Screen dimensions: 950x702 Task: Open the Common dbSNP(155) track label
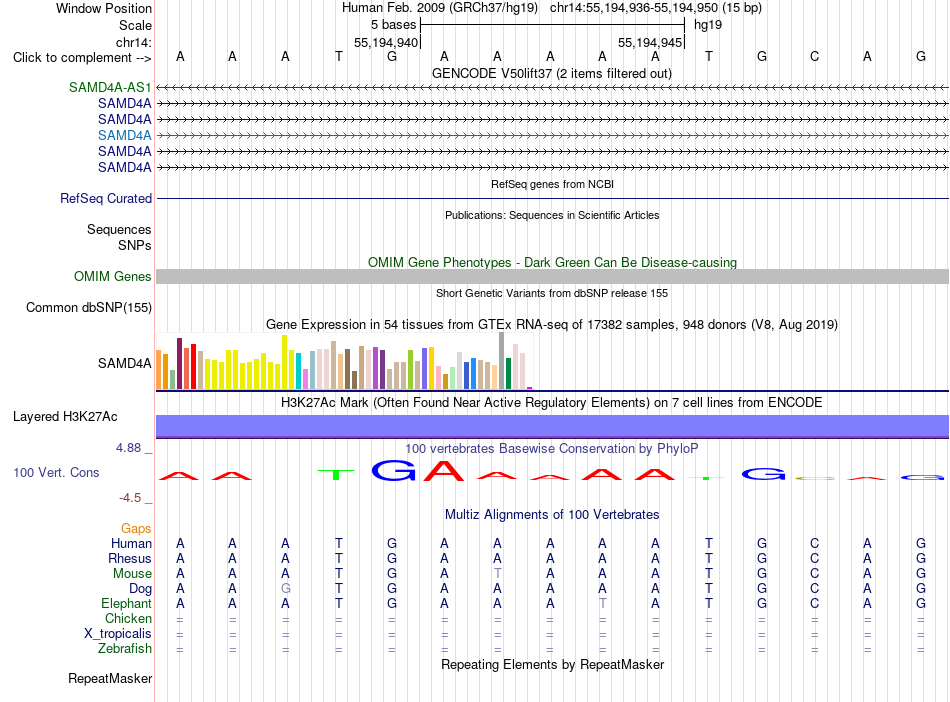click(88, 308)
